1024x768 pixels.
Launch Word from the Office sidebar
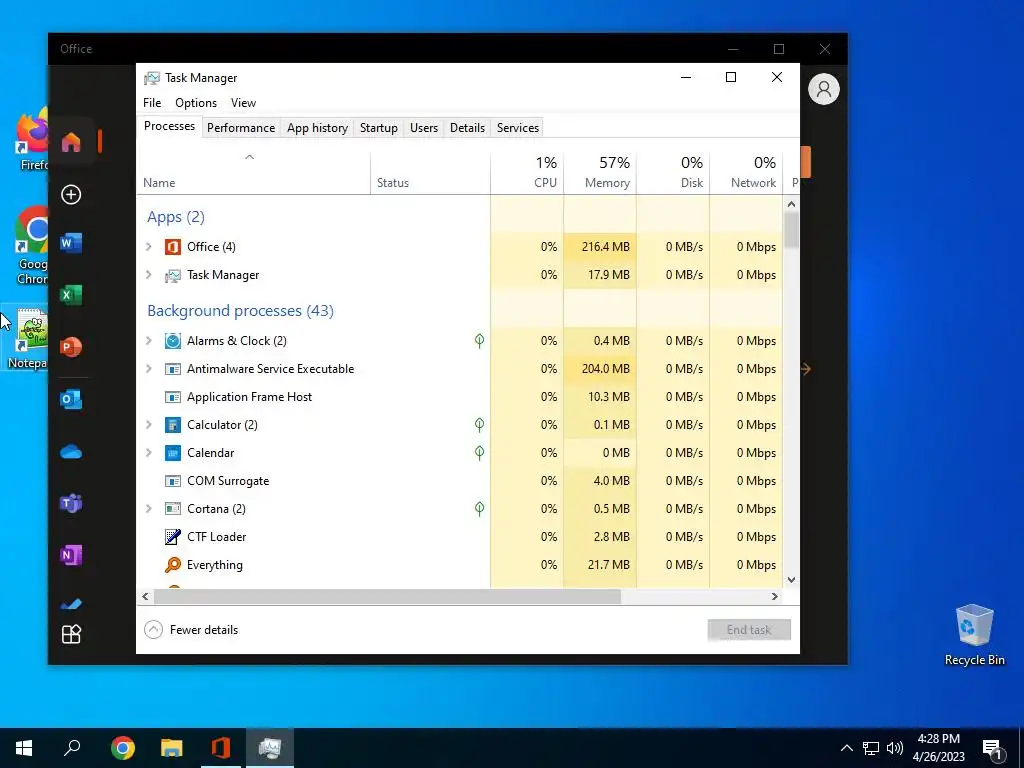point(71,243)
